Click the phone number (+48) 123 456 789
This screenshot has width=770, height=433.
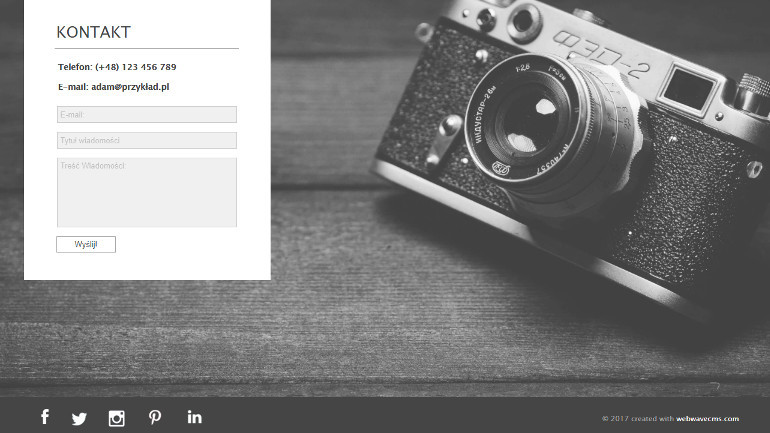point(136,67)
